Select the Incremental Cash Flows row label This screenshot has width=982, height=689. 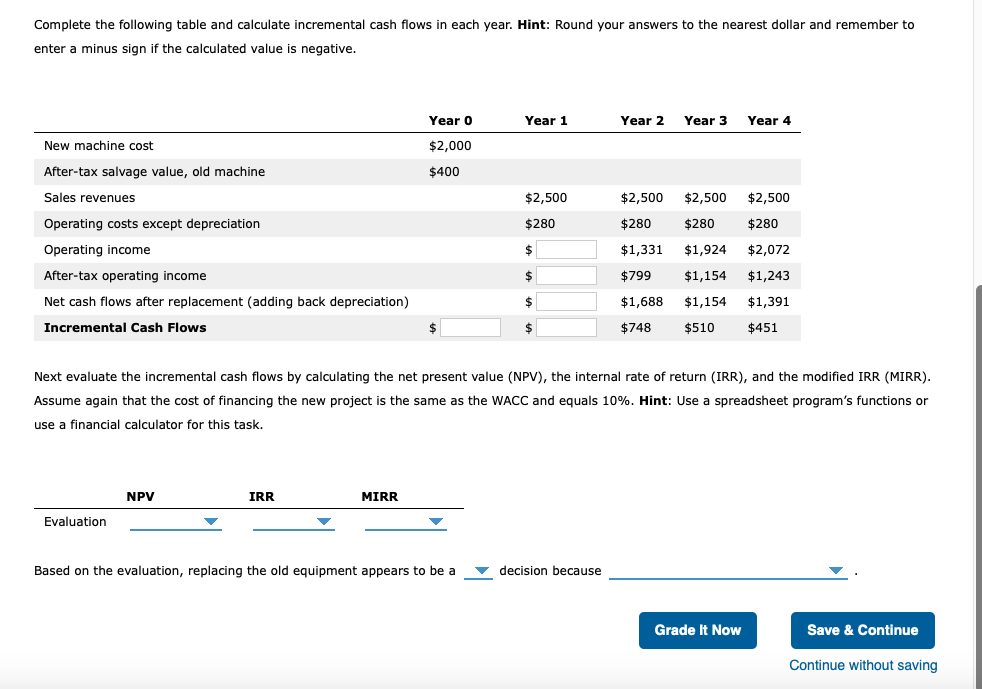coord(125,328)
